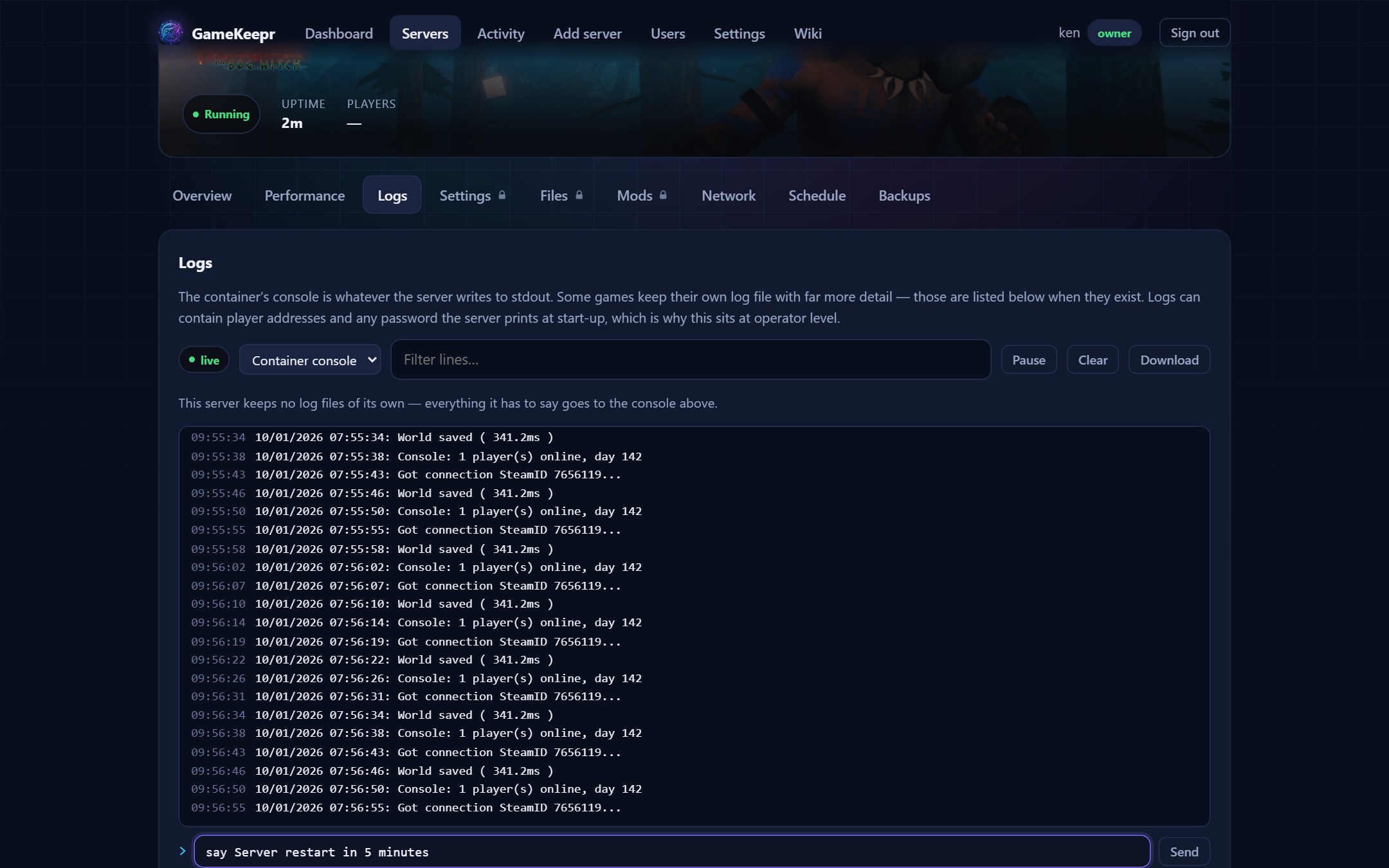Click the command prompt chevron icon
Screen dimensions: 1389x868
183,851
